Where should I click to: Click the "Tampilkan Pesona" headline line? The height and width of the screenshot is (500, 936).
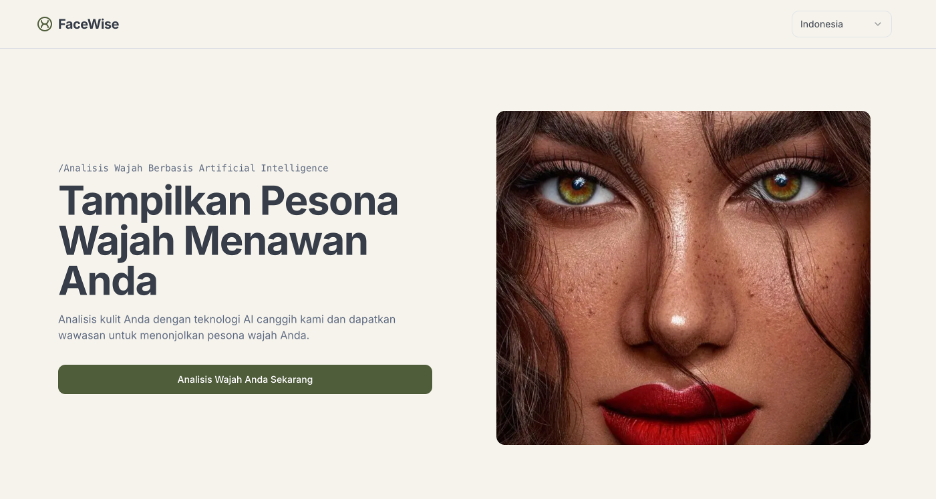pos(229,201)
